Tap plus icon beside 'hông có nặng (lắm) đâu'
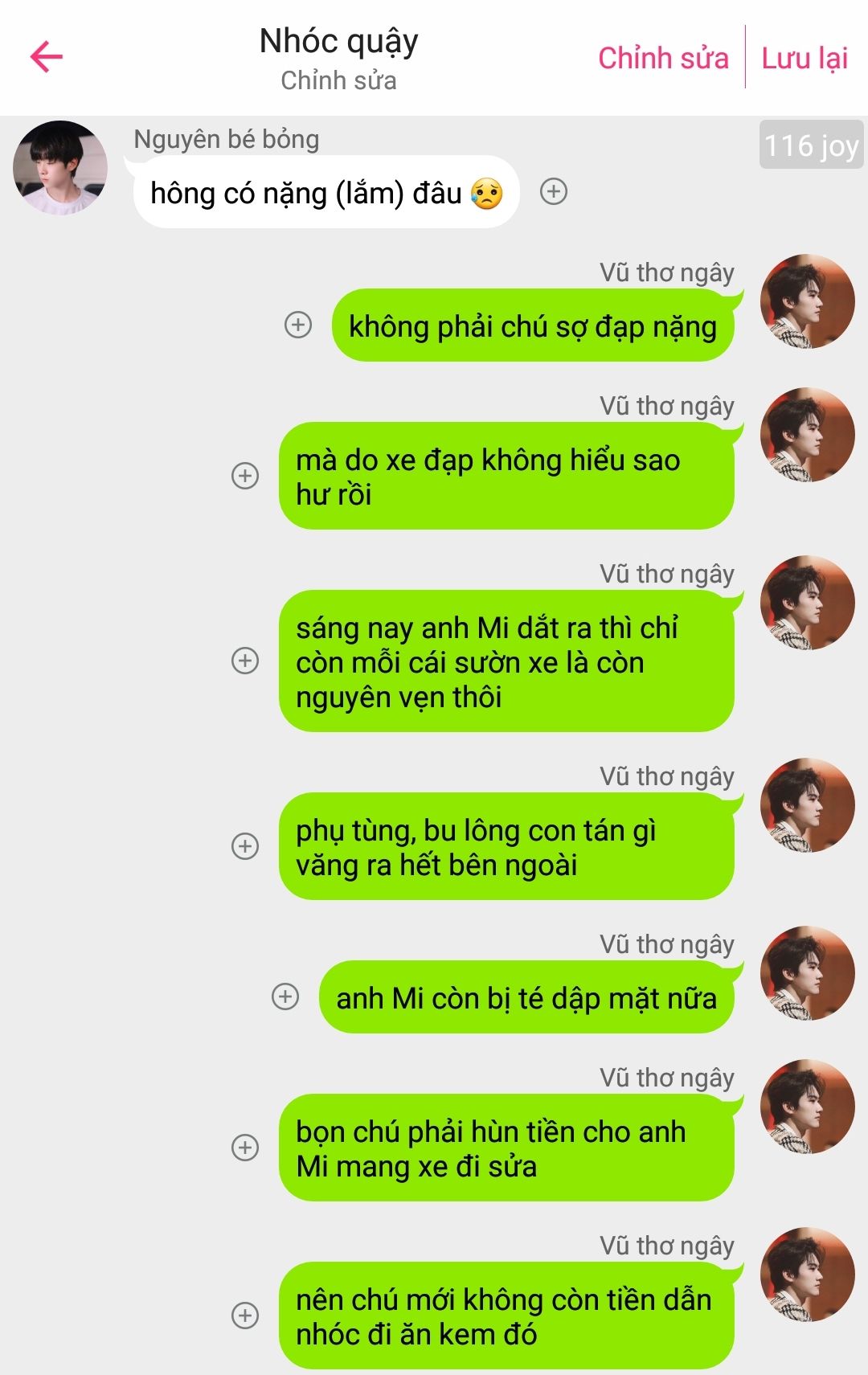Viewport: 868px width, 1375px height. coord(554,191)
